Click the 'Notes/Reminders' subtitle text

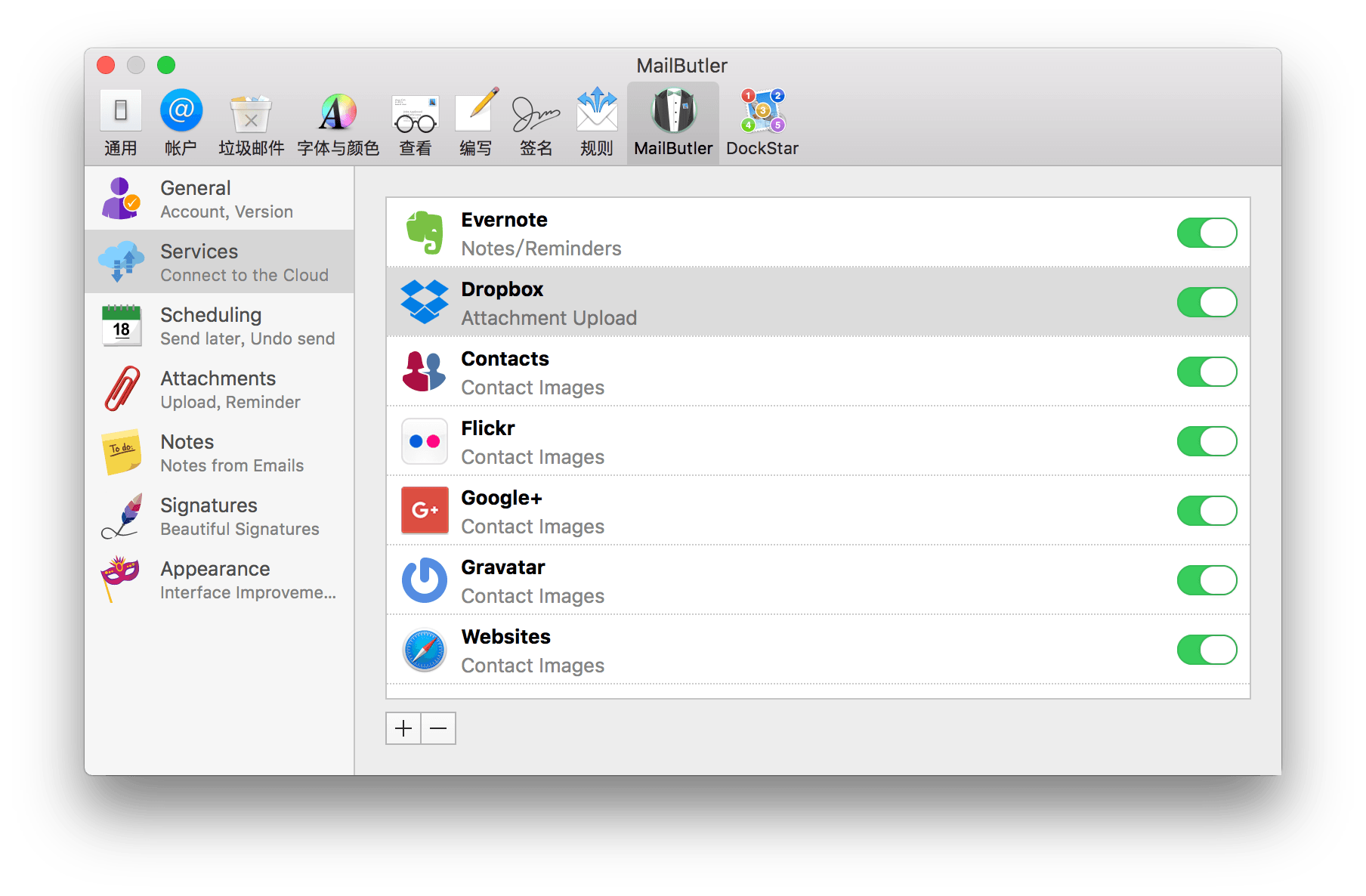coord(542,249)
